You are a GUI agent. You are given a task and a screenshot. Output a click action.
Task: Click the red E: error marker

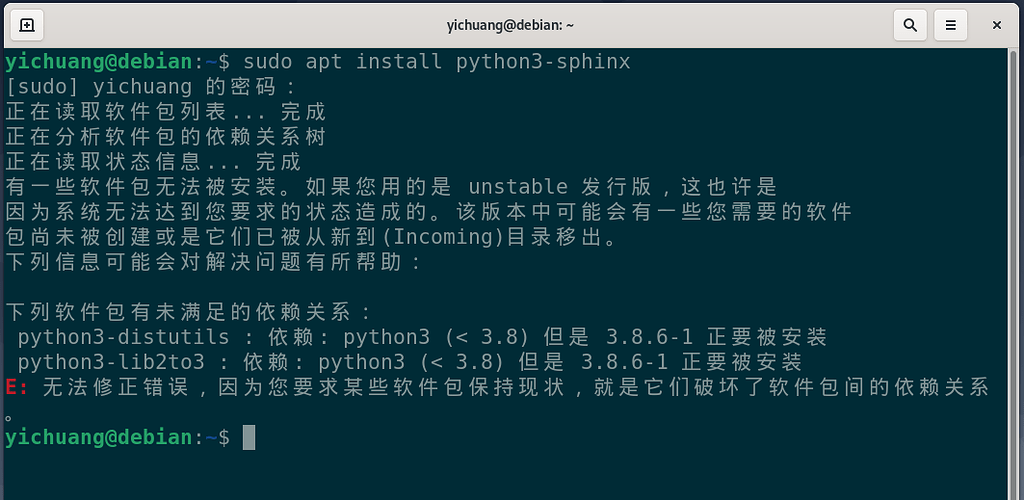click(16, 387)
